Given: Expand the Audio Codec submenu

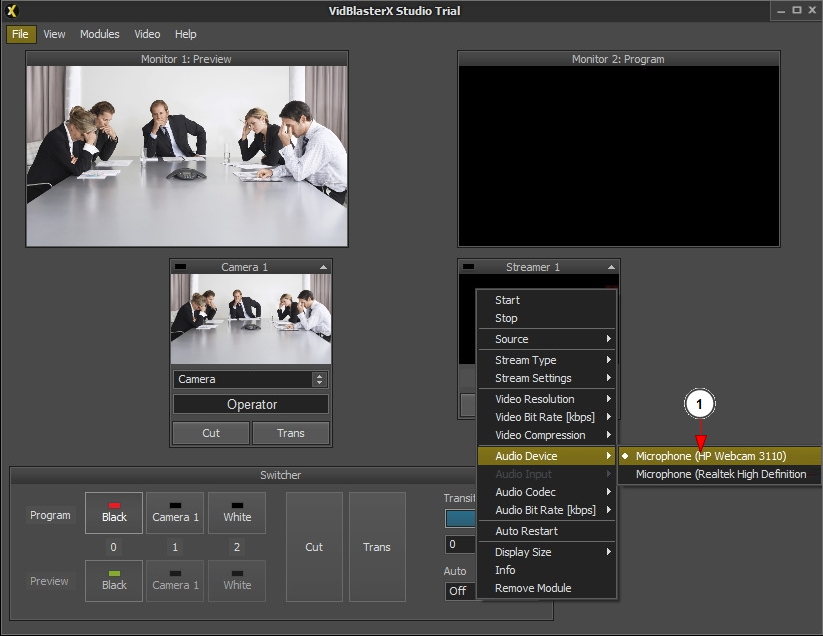Looking at the screenshot, I should [x=546, y=492].
